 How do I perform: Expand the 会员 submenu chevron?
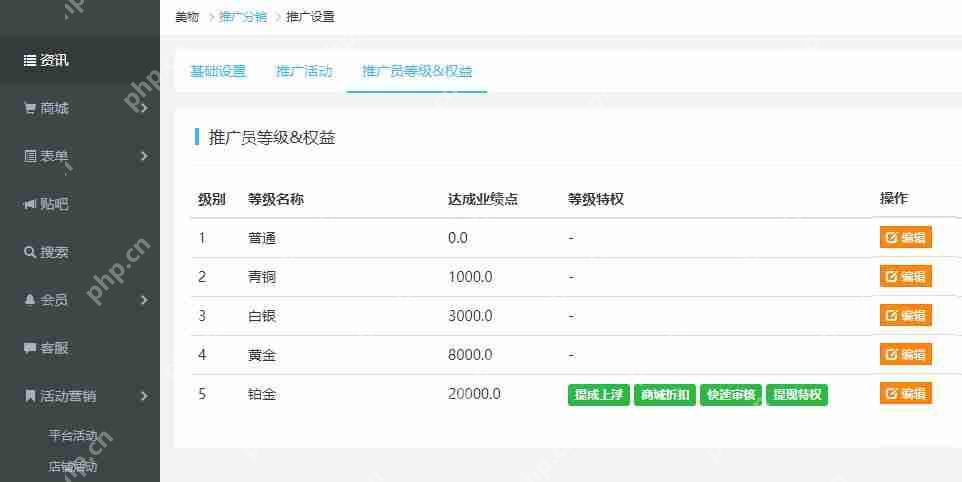pos(144,300)
